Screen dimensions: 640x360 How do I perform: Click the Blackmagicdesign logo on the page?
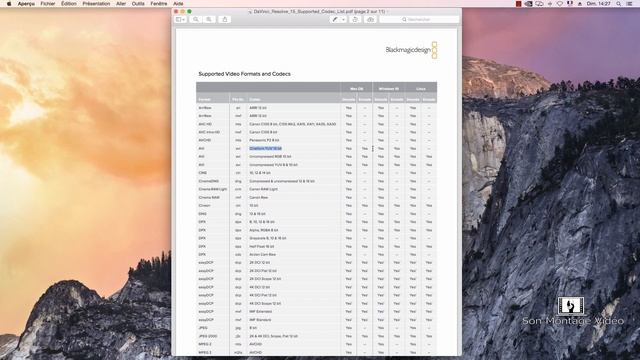pyautogui.click(x=411, y=50)
